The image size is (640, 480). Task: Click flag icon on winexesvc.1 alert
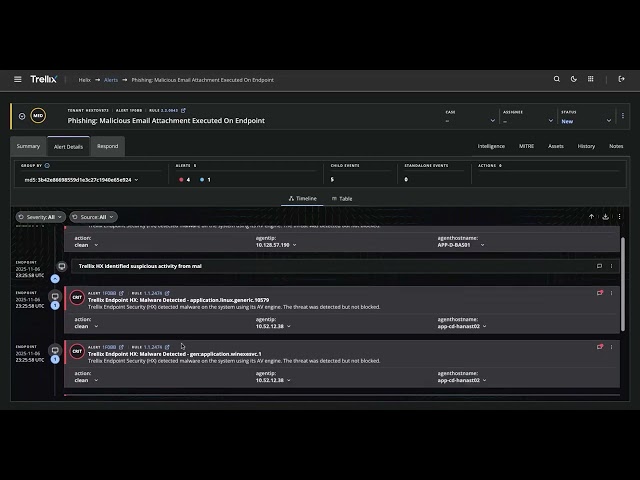600,347
